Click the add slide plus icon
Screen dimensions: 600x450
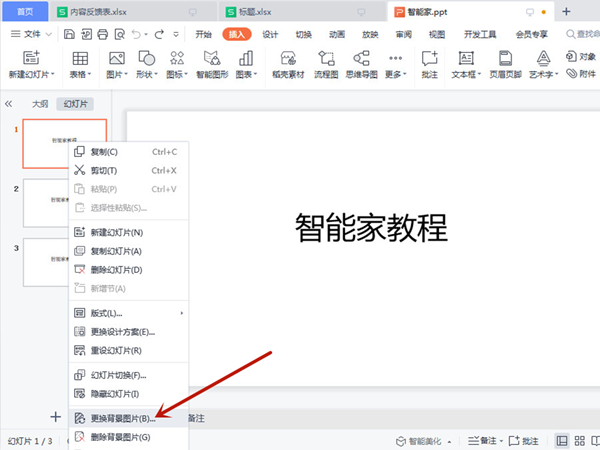coord(55,416)
